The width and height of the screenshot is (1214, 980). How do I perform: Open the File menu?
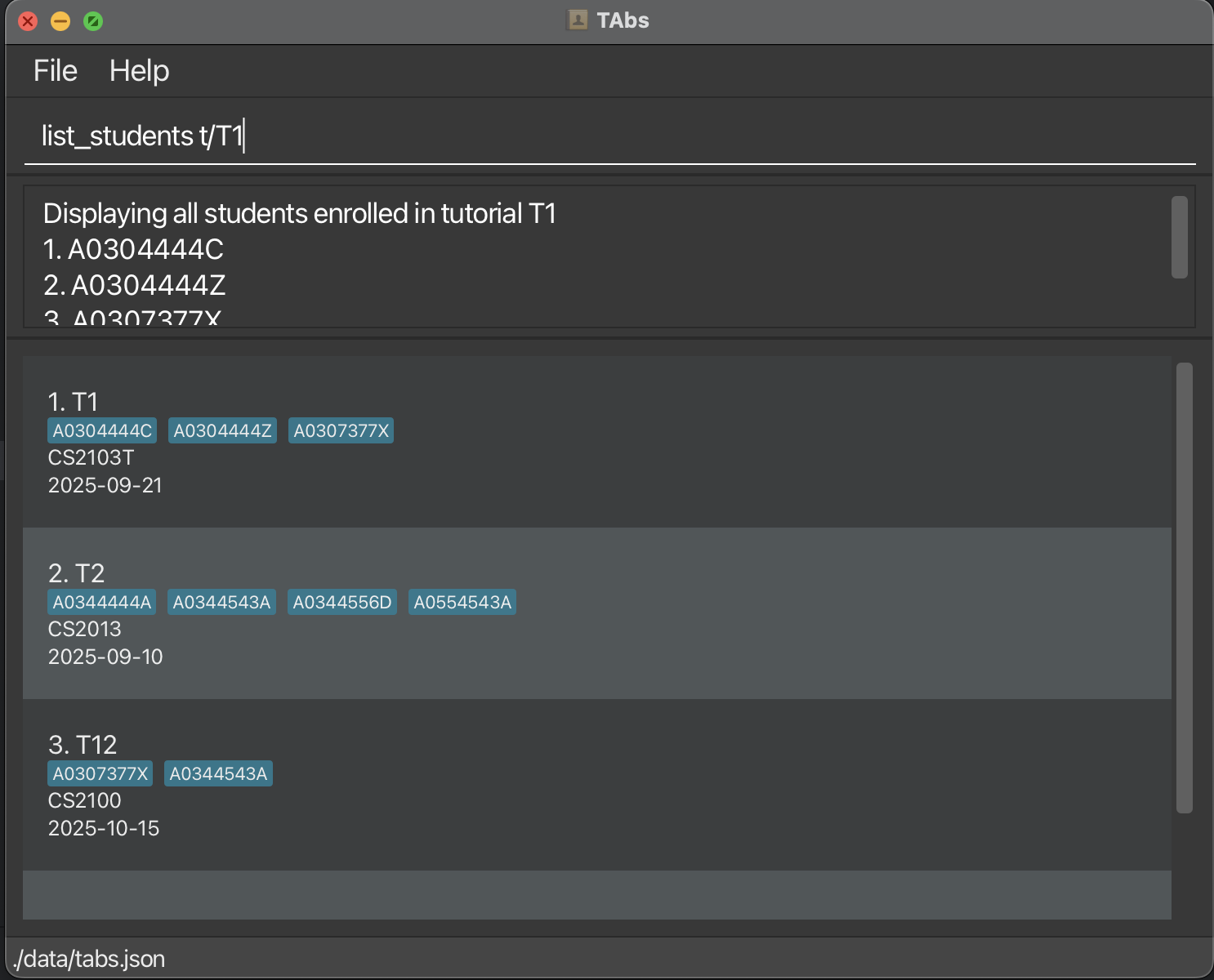(x=55, y=71)
